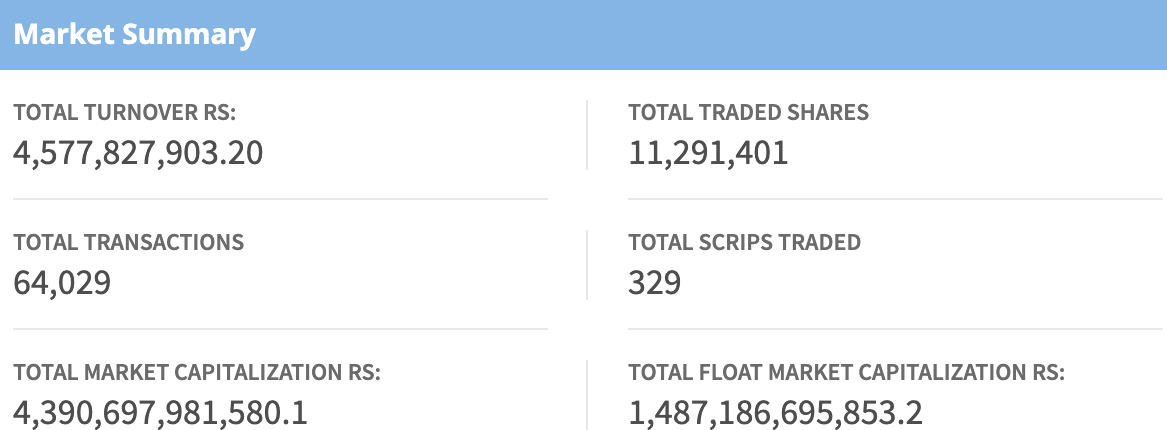Viewport: 1167px width, 430px height.
Task: Select the traded shares value 11,291,401
Action: coord(708,153)
